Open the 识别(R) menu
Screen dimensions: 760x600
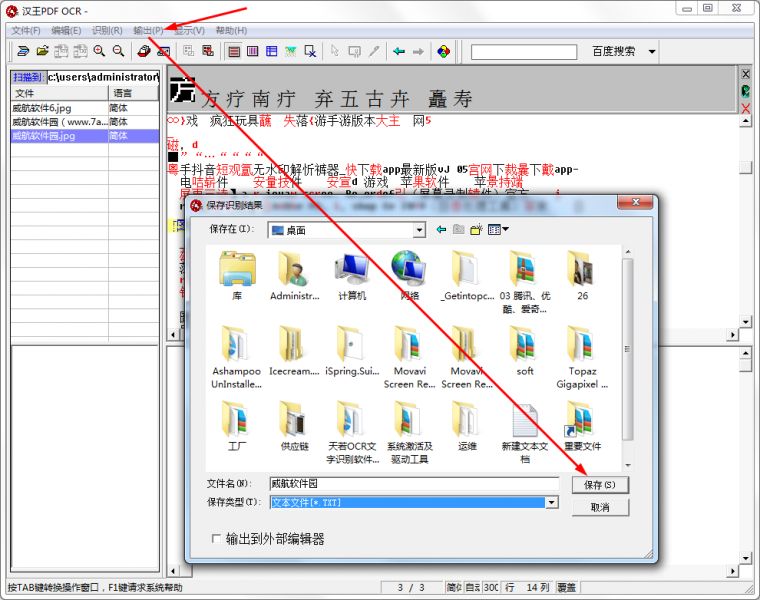(107, 31)
